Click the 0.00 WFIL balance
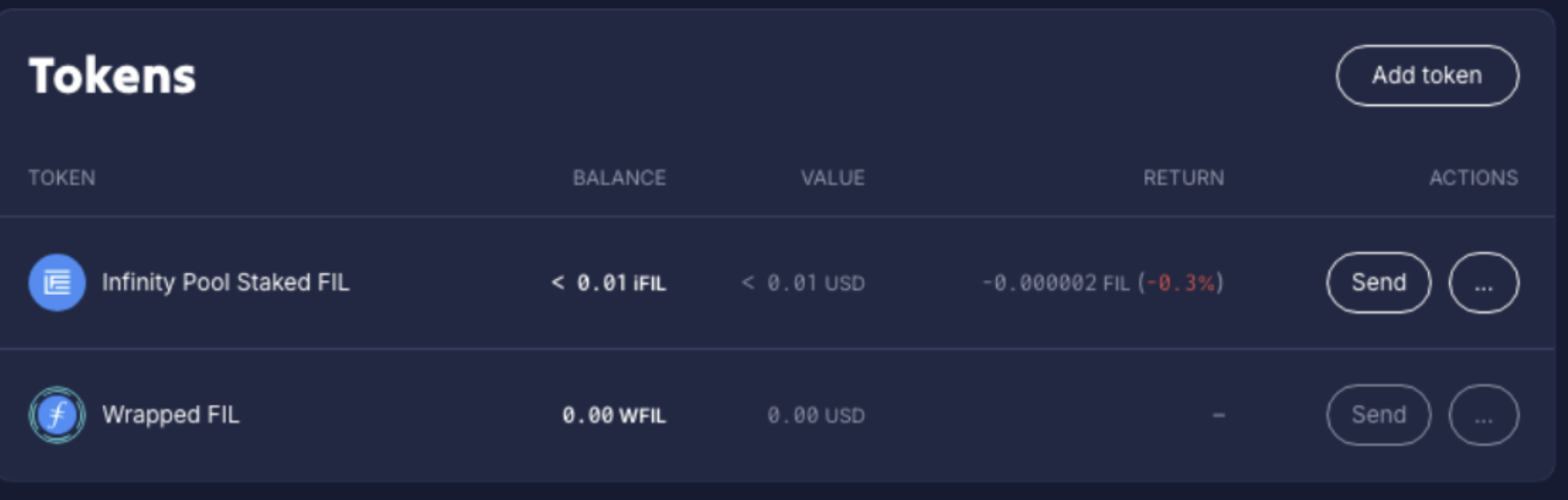 [613, 415]
